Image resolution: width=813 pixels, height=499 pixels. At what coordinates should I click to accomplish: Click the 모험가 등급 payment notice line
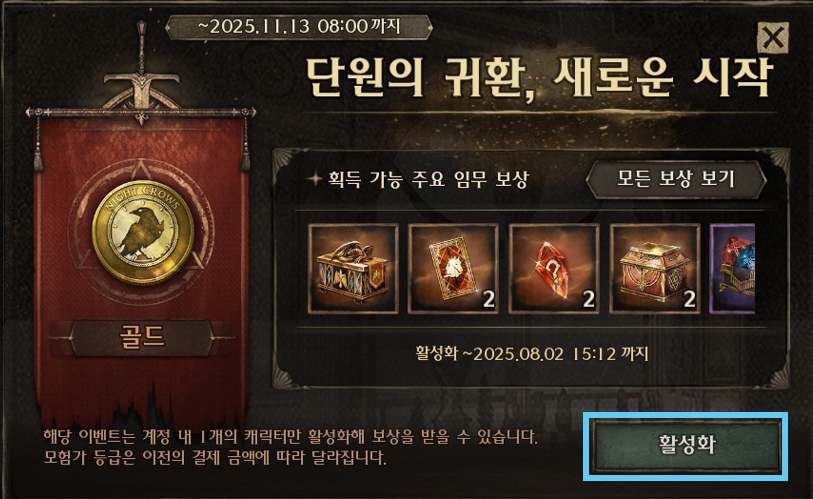pyautogui.click(x=215, y=458)
